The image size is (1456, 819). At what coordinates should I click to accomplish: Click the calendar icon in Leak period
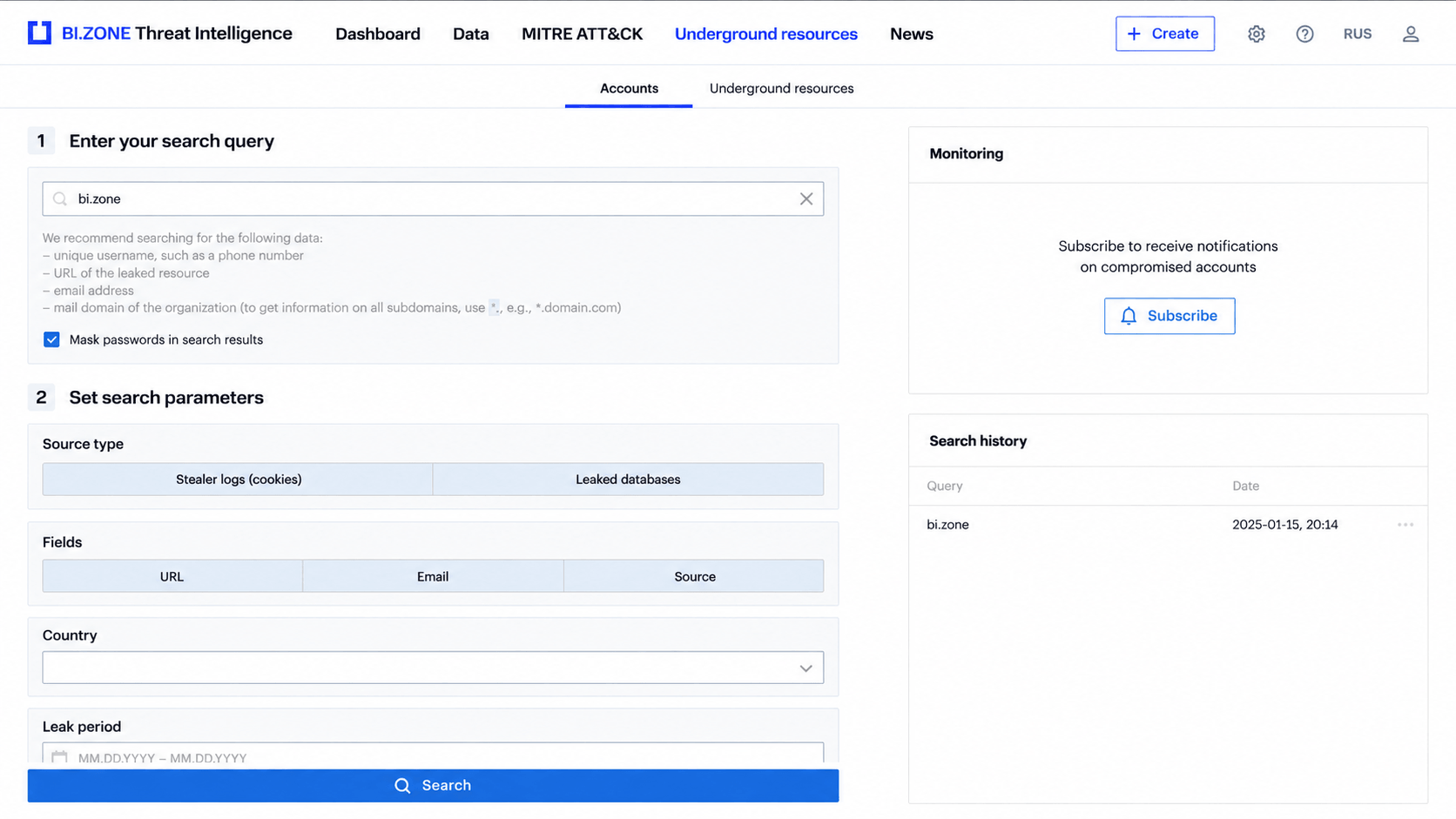(x=59, y=757)
